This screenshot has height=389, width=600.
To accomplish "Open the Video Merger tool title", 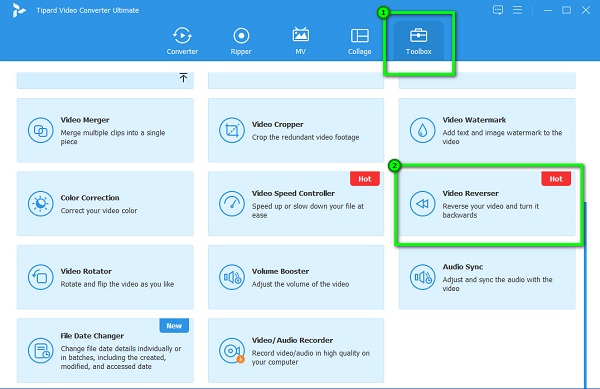I will (85, 120).
